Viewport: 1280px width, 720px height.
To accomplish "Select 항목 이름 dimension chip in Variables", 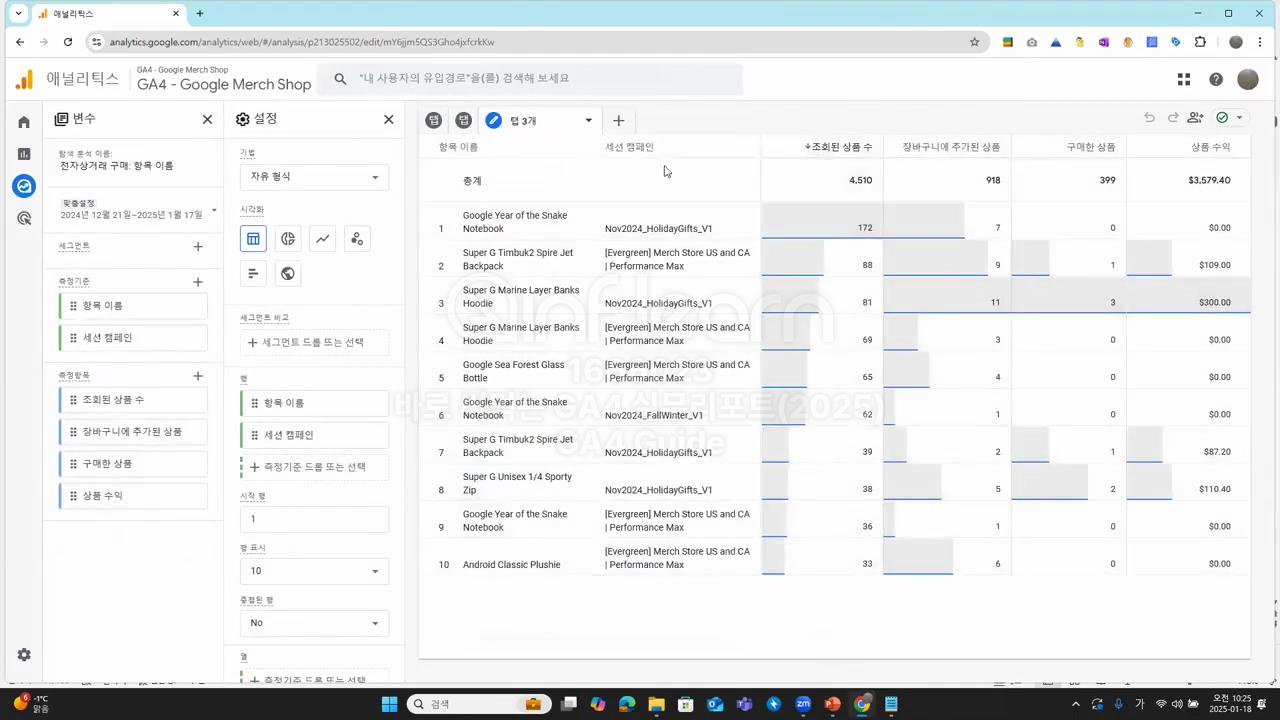I will click(x=133, y=306).
